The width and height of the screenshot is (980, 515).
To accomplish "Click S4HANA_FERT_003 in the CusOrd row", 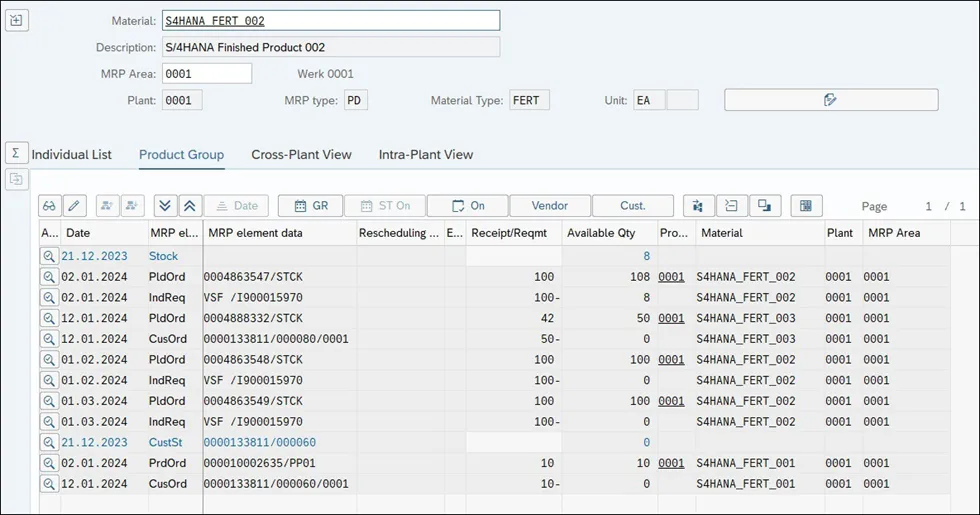I will (x=746, y=339).
